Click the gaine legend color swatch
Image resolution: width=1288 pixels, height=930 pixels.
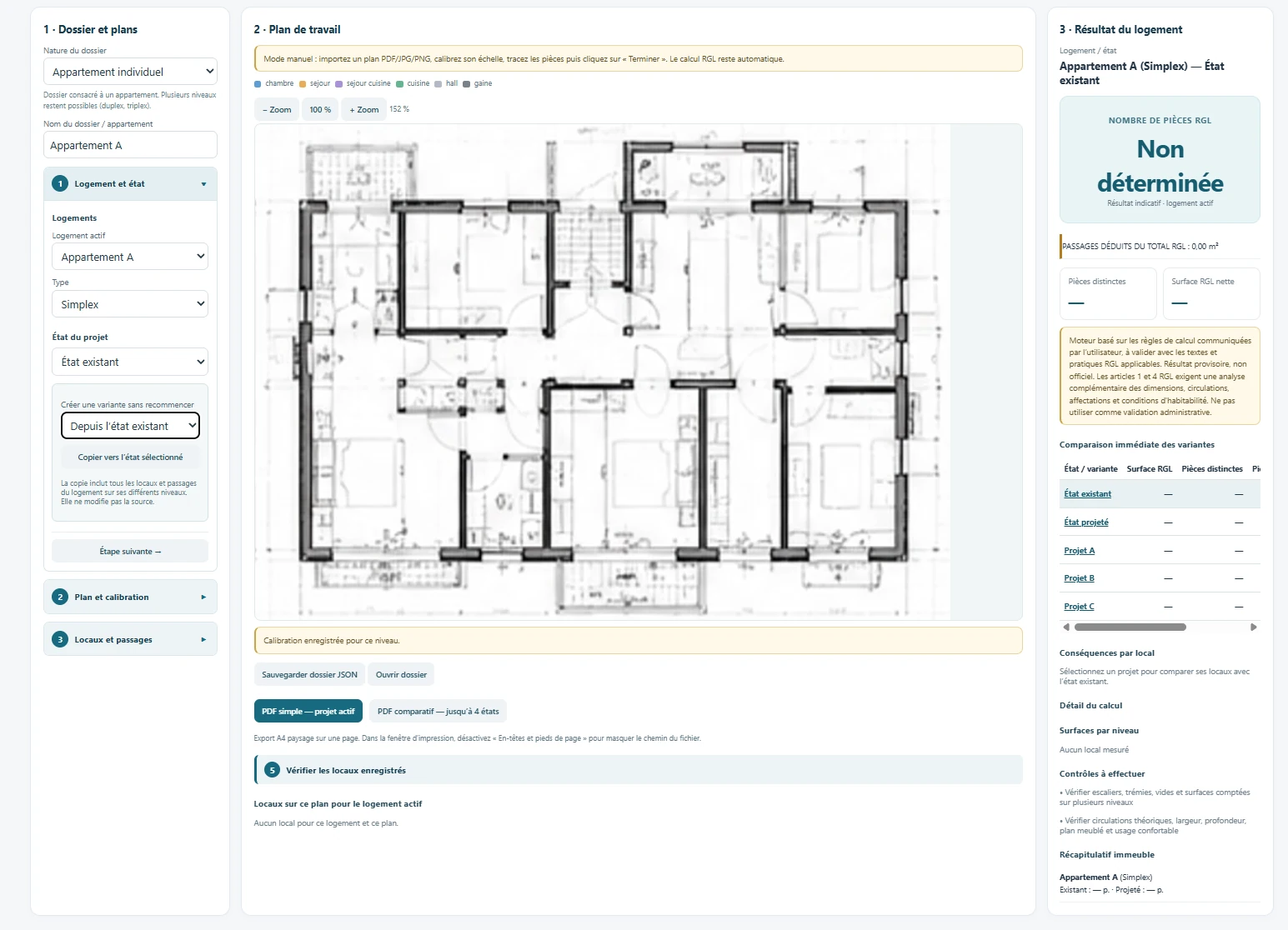coord(466,84)
